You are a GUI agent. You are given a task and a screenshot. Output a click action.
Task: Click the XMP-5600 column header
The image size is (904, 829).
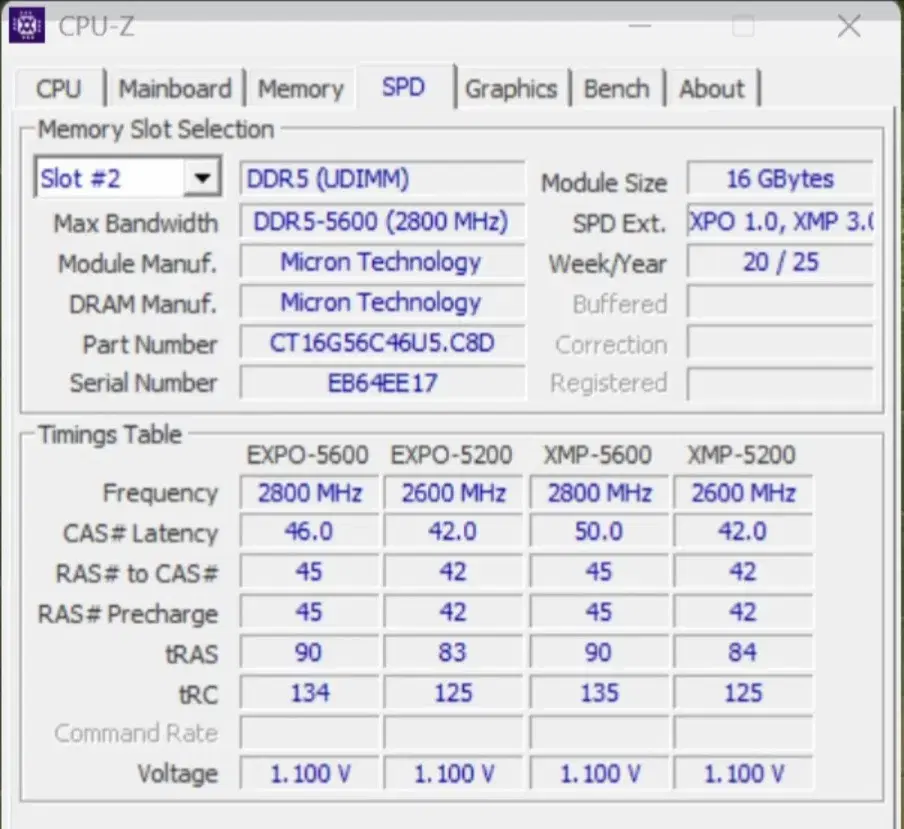pos(598,455)
